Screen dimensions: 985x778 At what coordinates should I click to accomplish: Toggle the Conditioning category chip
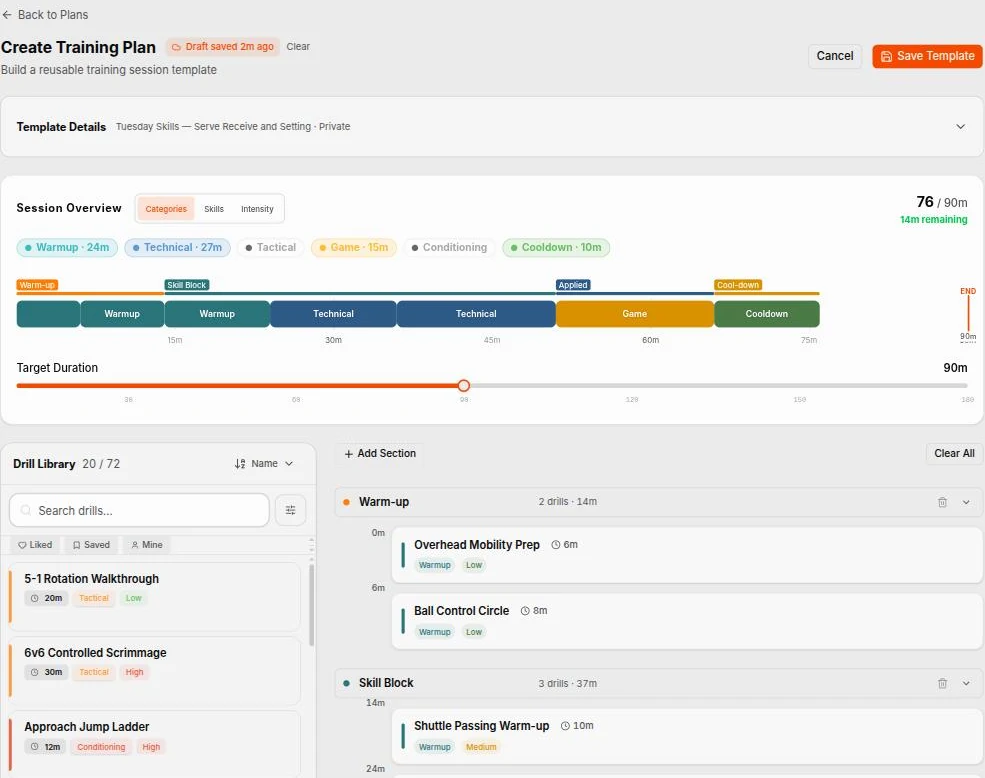tap(449, 248)
